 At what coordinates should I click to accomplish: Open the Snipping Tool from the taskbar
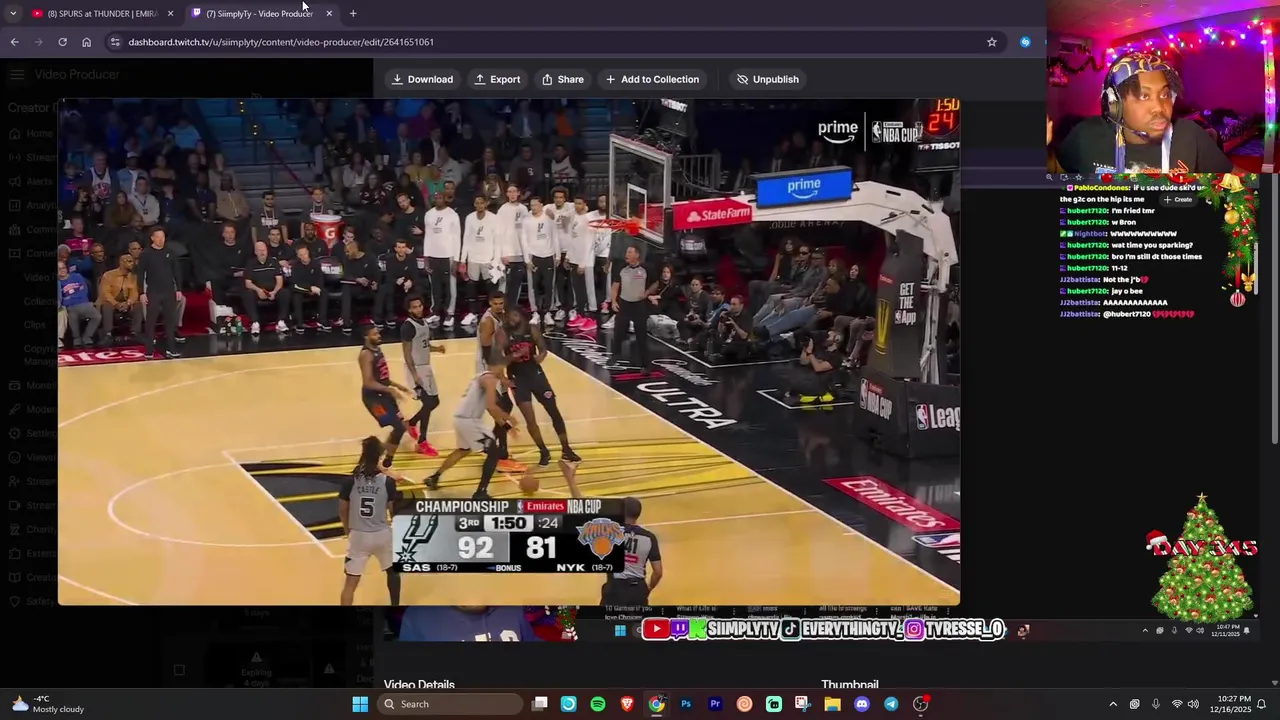pos(803,704)
